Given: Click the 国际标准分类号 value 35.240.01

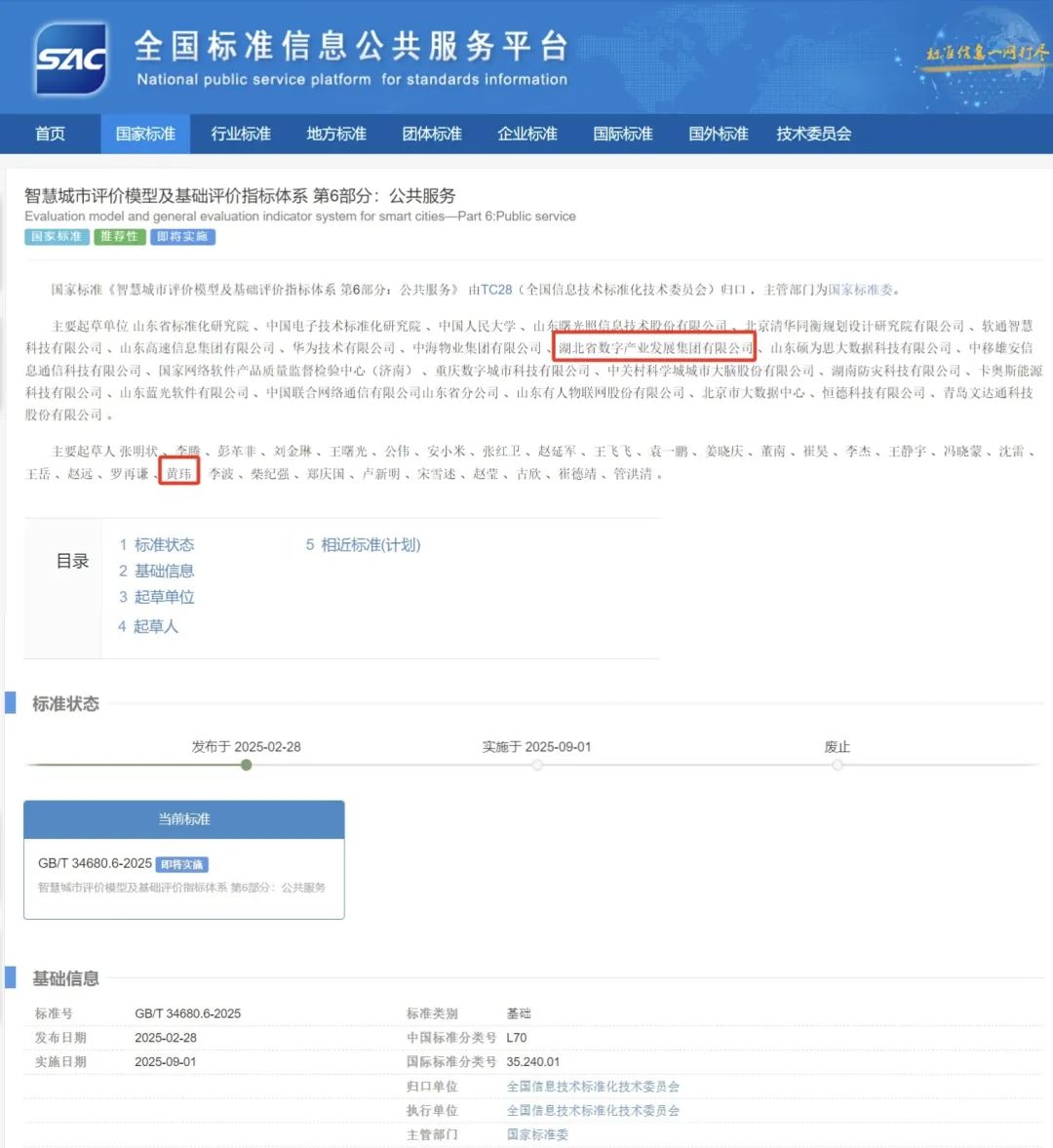Looking at the screenshot, I should [x=532, y=1062].
